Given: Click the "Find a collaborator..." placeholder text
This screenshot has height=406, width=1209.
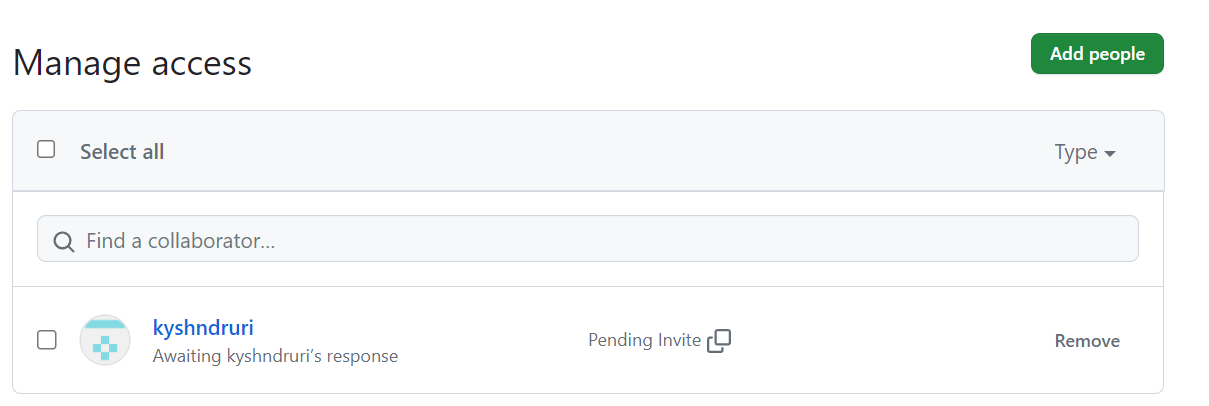Looking at the screenshot, I should click(181, 241).
